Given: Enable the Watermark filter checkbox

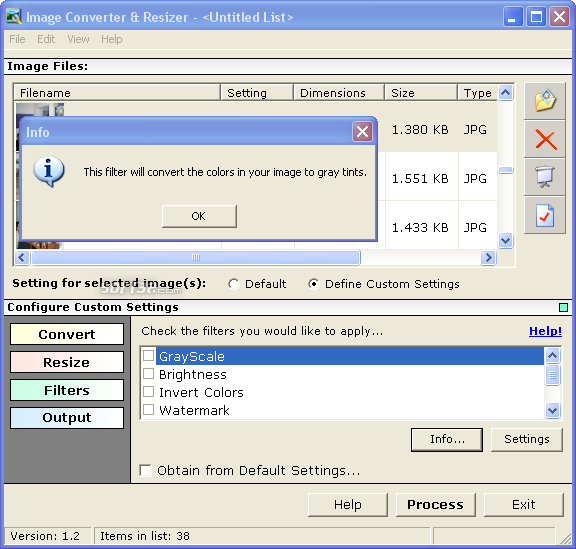Looking at the screenshot, I should [x=148, y=409].
